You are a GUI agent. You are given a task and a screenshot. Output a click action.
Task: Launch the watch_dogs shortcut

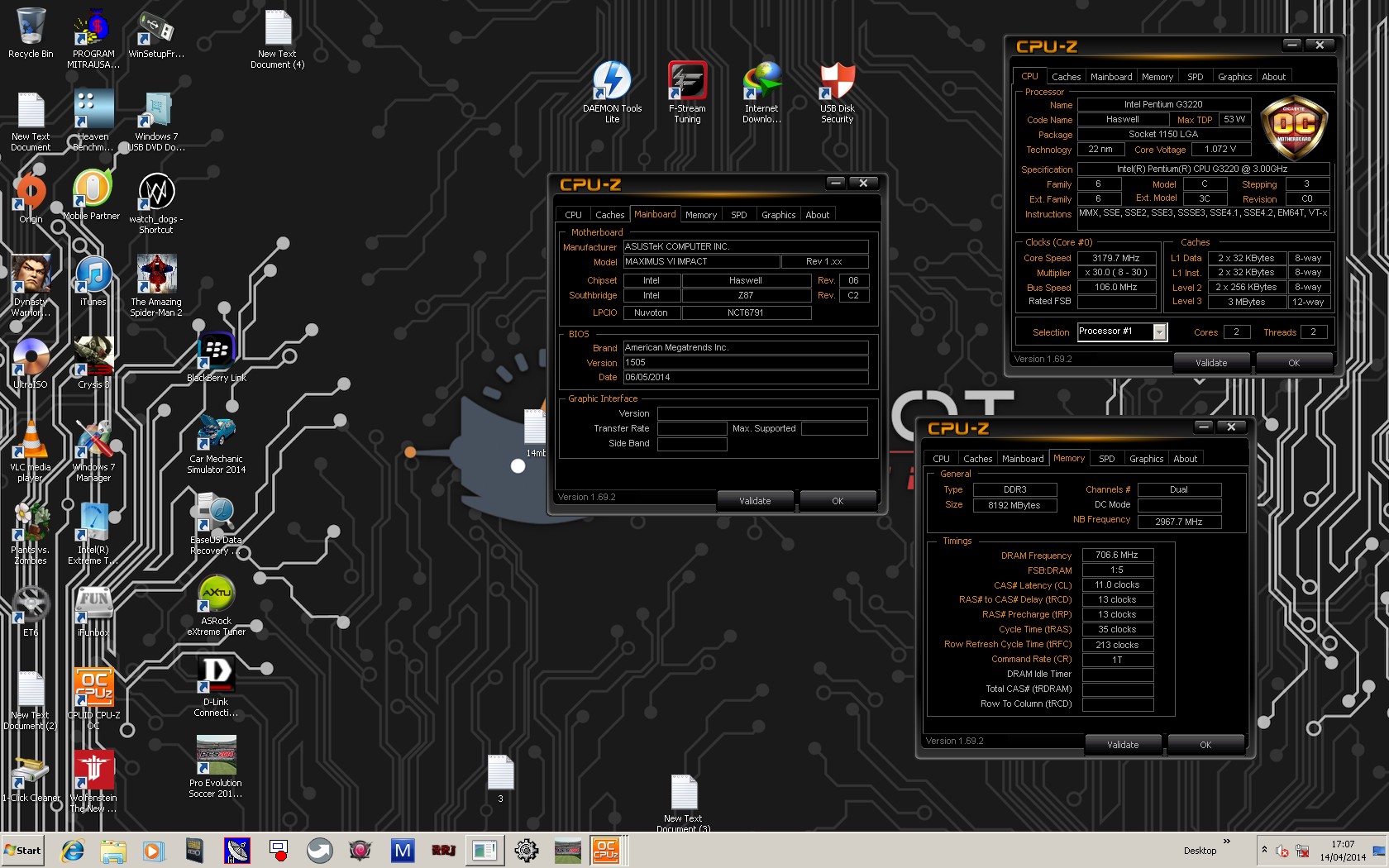point(156,203)
